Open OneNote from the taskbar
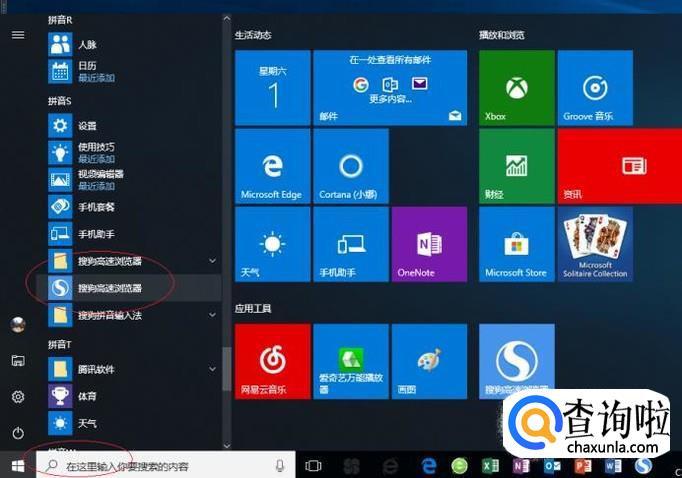 [x=521, y=466]
